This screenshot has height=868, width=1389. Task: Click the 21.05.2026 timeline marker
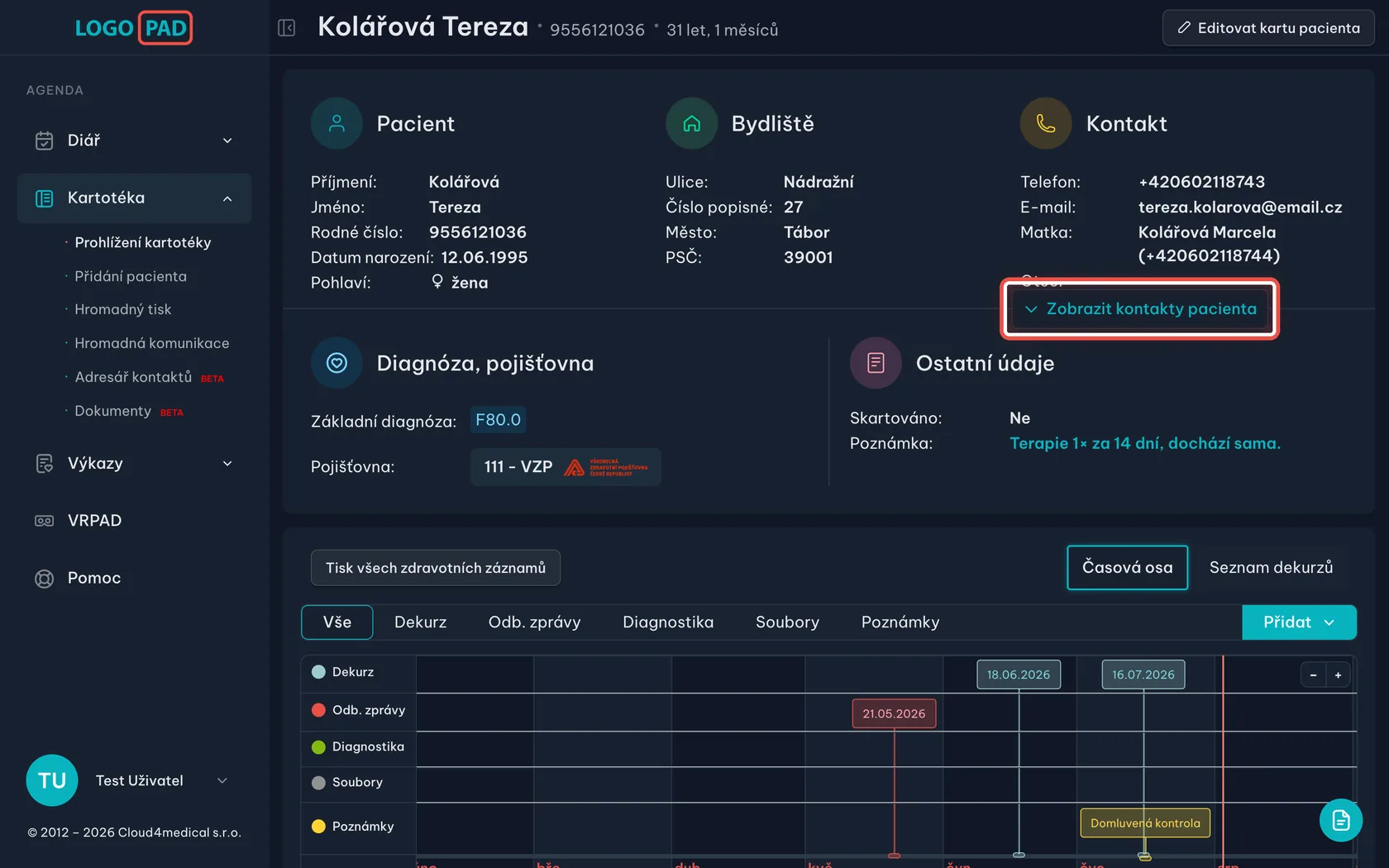894,713
